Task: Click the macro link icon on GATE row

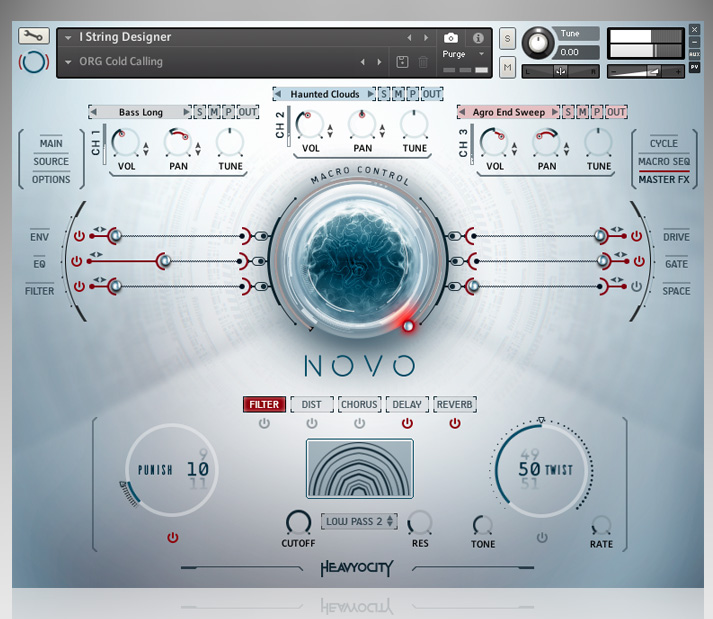Action: pos(457,261)
